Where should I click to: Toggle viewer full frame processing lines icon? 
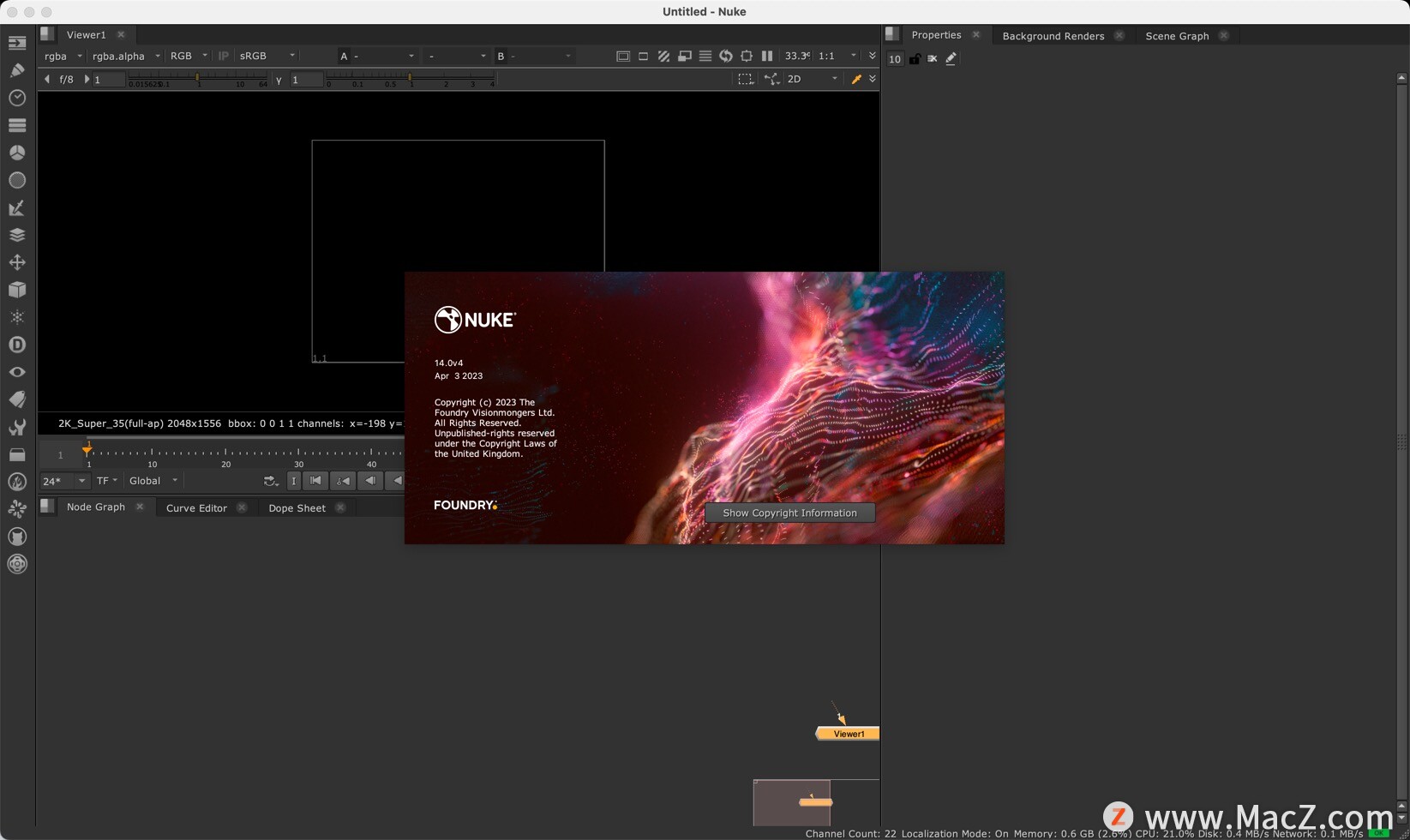click(x=705, y=56)
